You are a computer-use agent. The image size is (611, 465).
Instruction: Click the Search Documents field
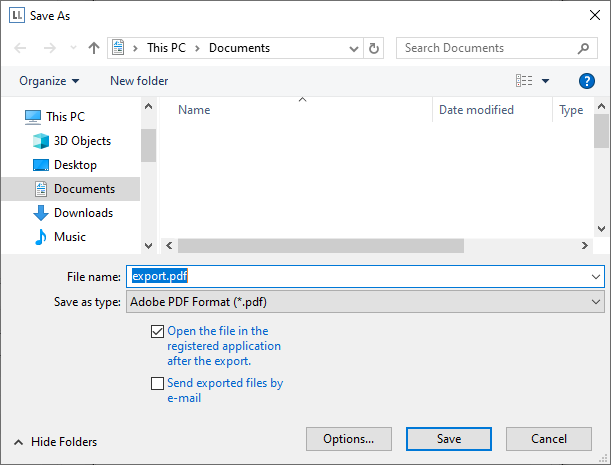(488, 48)
